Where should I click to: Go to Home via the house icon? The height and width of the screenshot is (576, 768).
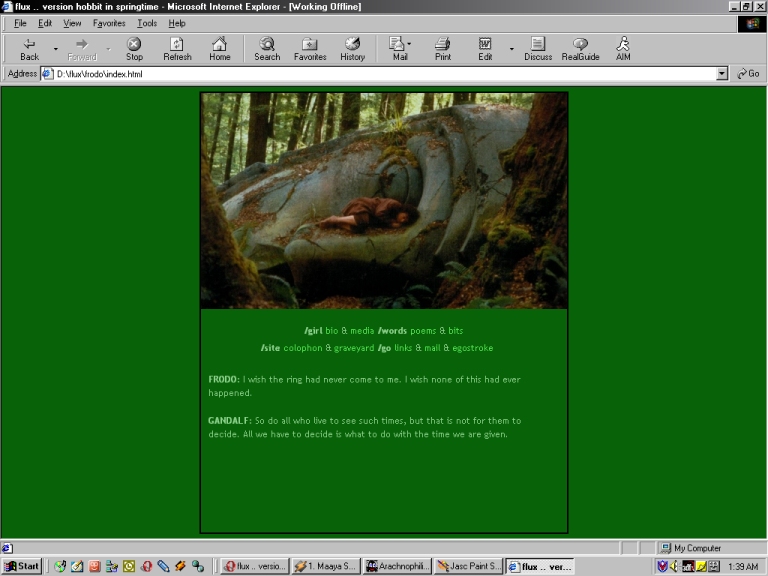219,49
